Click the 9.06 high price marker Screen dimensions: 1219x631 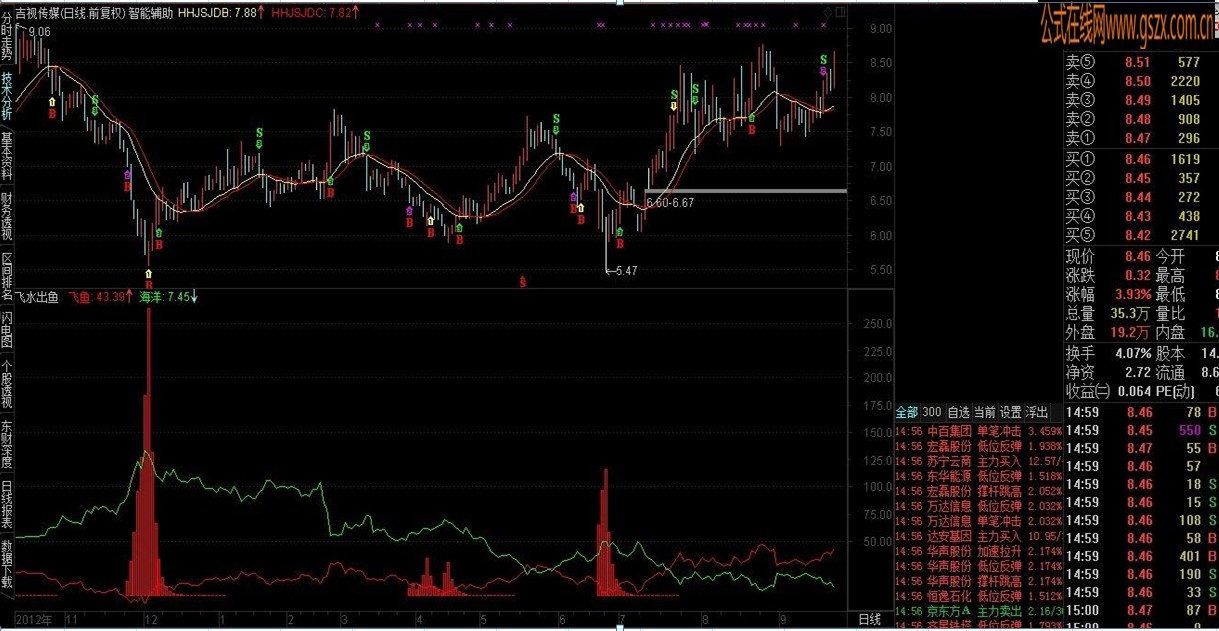click(39, 32)
